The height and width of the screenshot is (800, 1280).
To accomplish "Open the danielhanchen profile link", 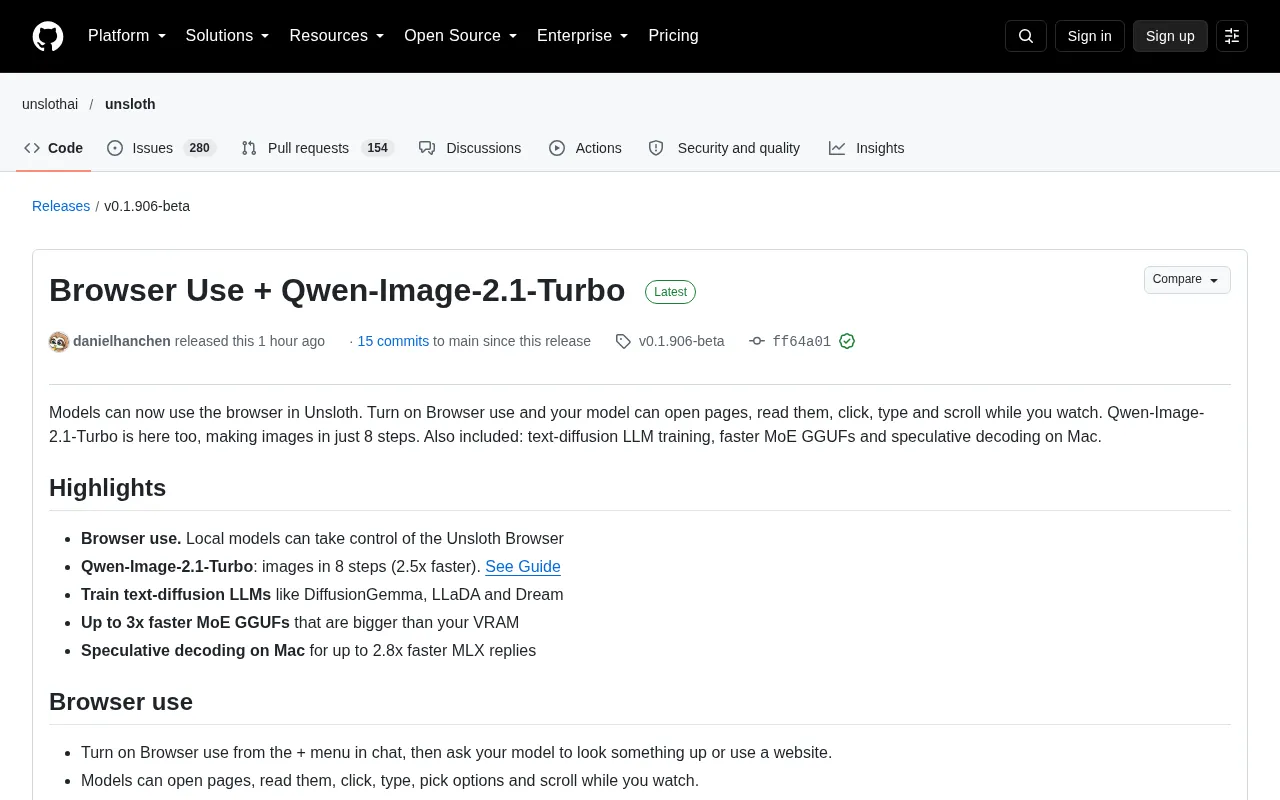I will (122, 341).
